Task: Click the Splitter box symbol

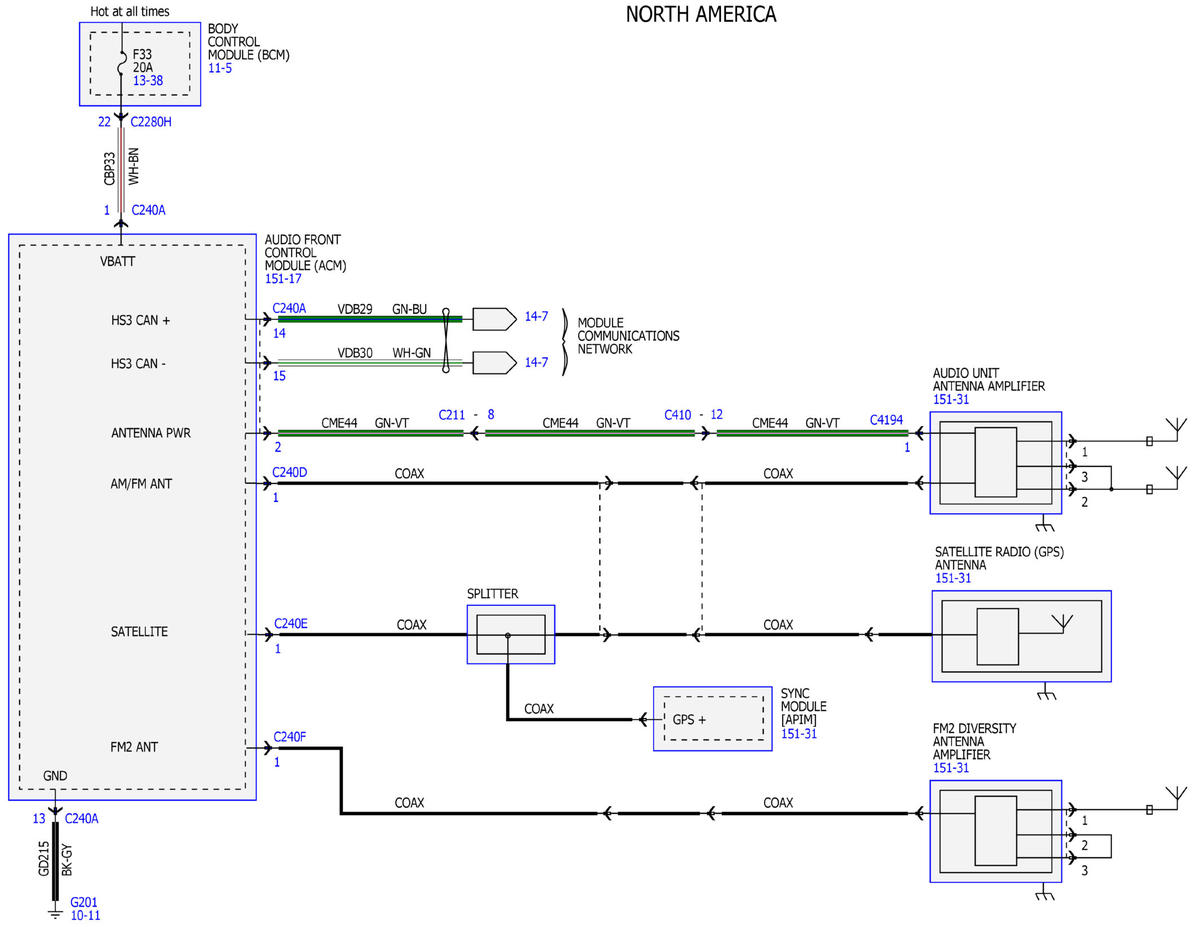Action: tap(510, 634)
